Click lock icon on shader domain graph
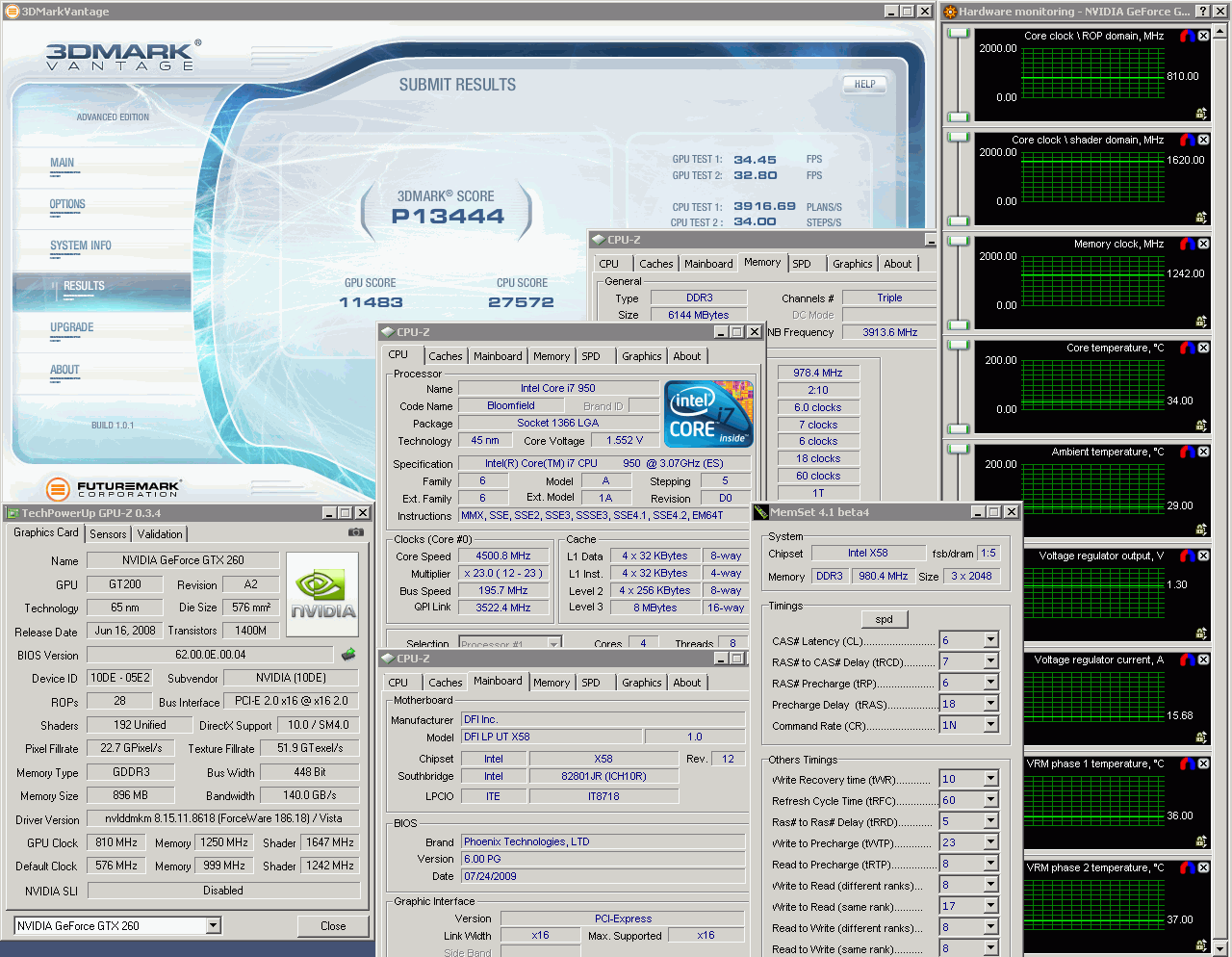 tap(1201, 218)
